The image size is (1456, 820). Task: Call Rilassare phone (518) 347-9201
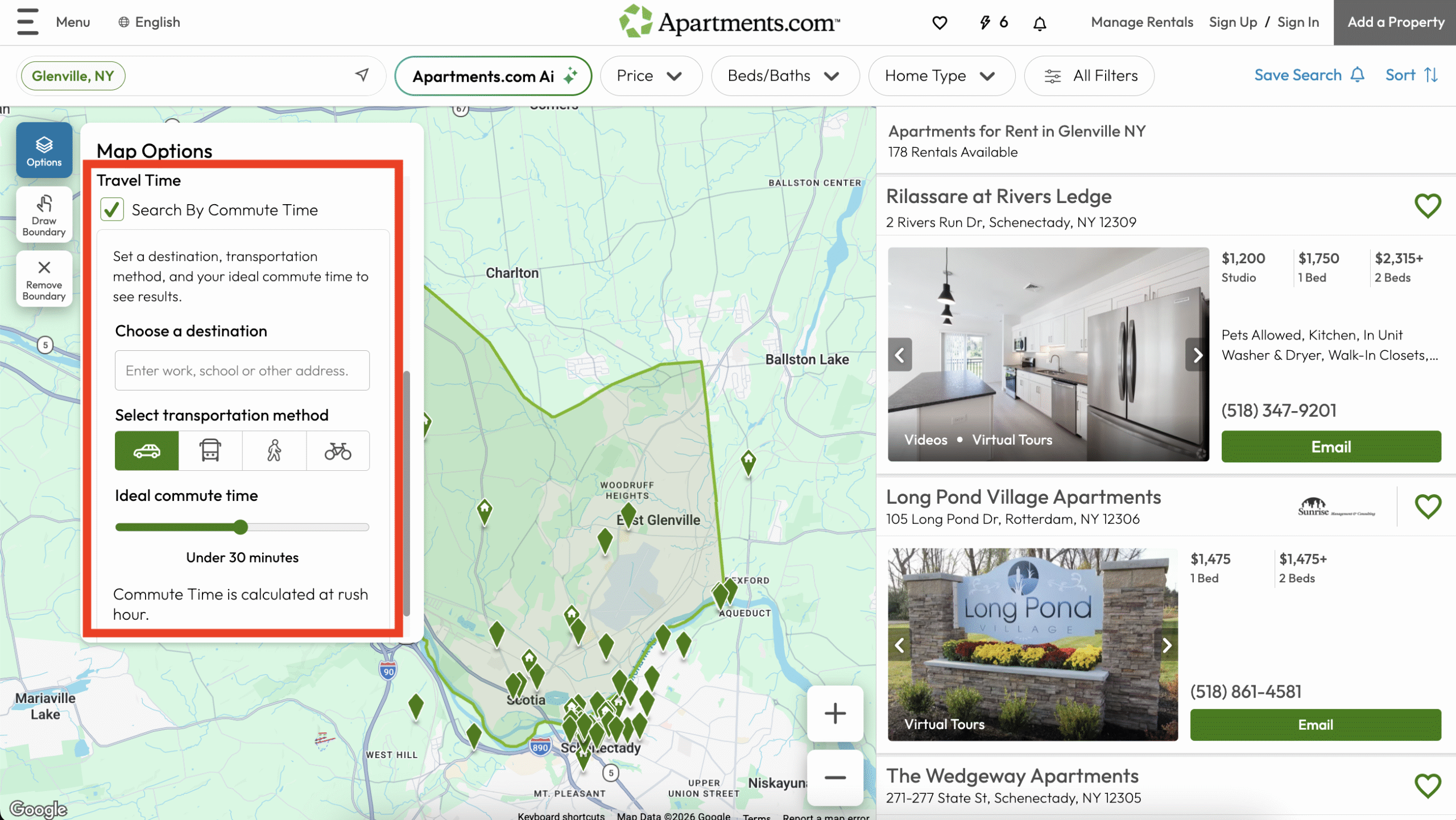1279,411
